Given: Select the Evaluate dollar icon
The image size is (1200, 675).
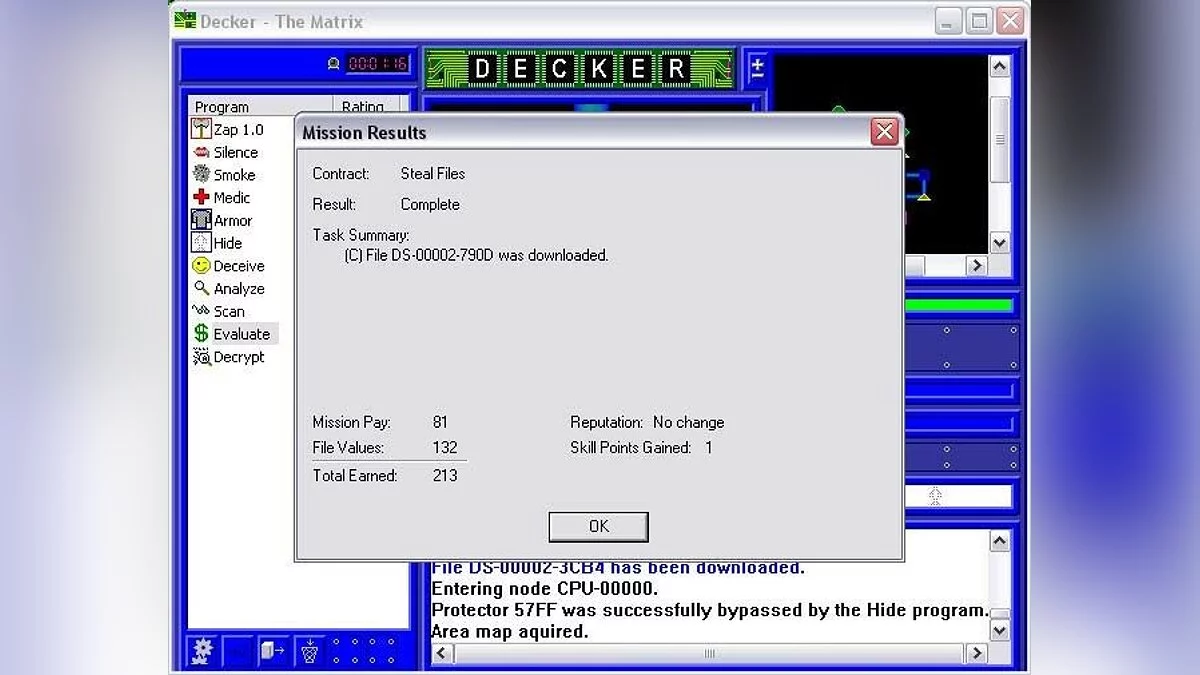Looking at the screenshot, I should (x=201, y=334).
